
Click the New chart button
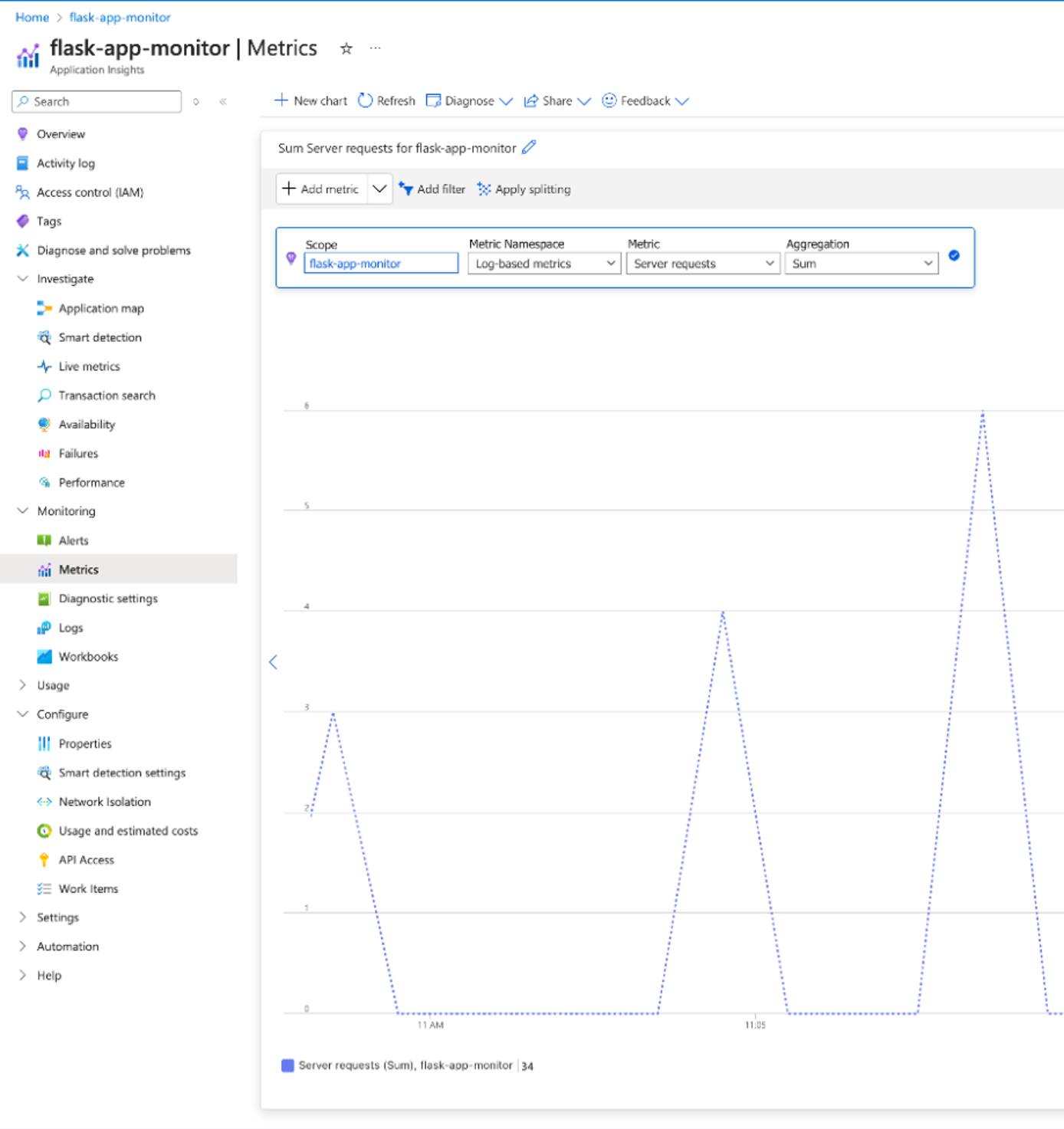[310, 100]
